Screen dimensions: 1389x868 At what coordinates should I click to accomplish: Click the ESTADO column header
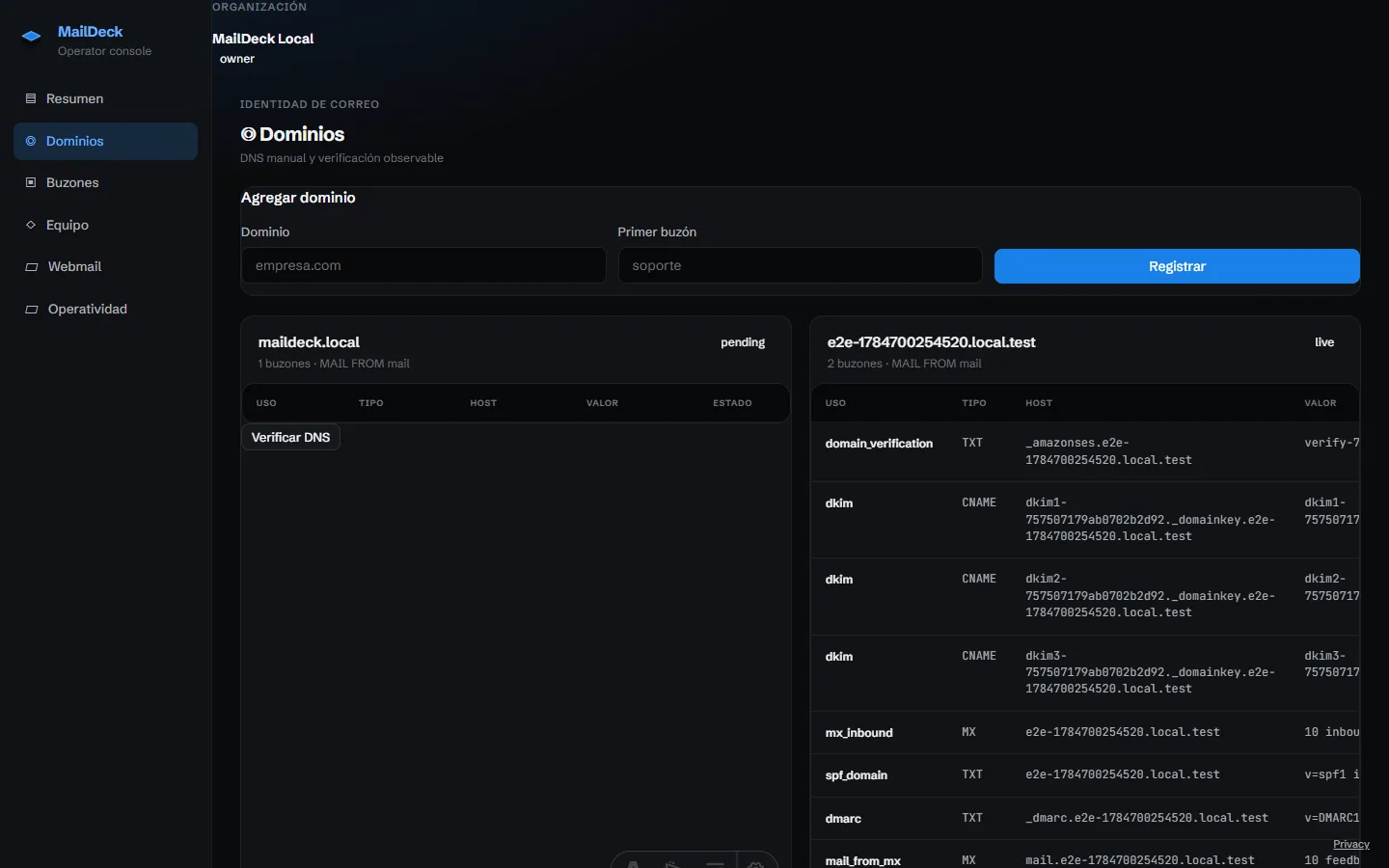(732, 403)
